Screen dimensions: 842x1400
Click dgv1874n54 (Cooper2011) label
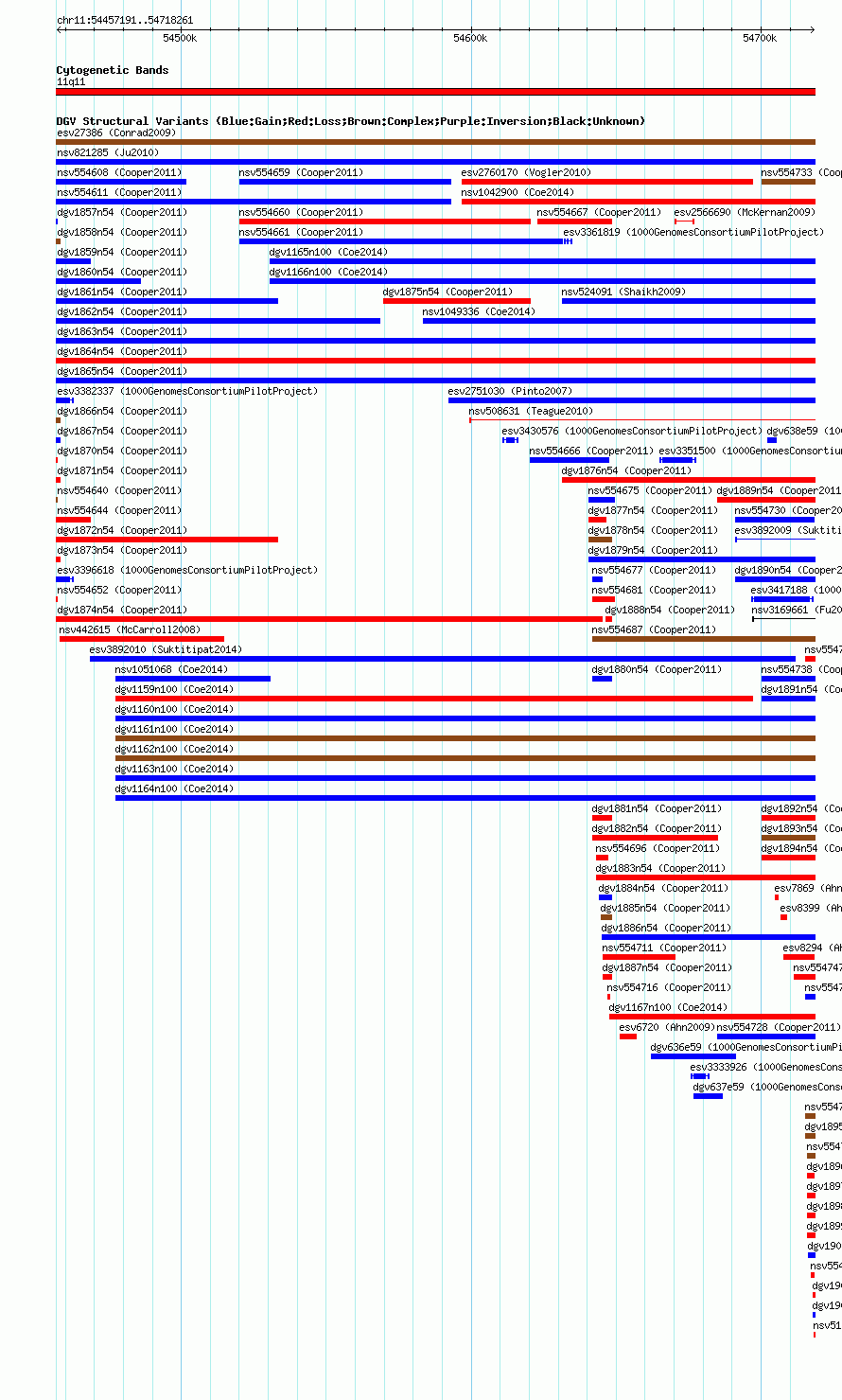[x=122, y=610]
